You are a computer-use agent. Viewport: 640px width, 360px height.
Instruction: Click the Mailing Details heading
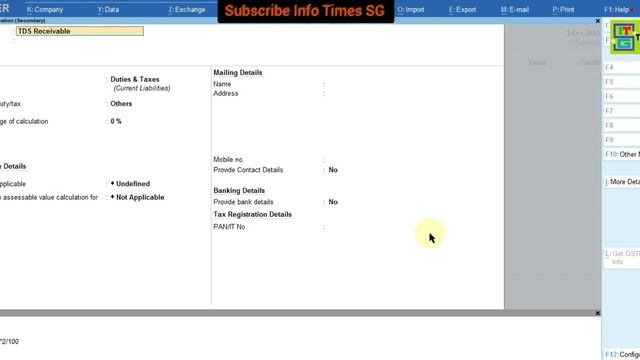click(x=238, y=73)
